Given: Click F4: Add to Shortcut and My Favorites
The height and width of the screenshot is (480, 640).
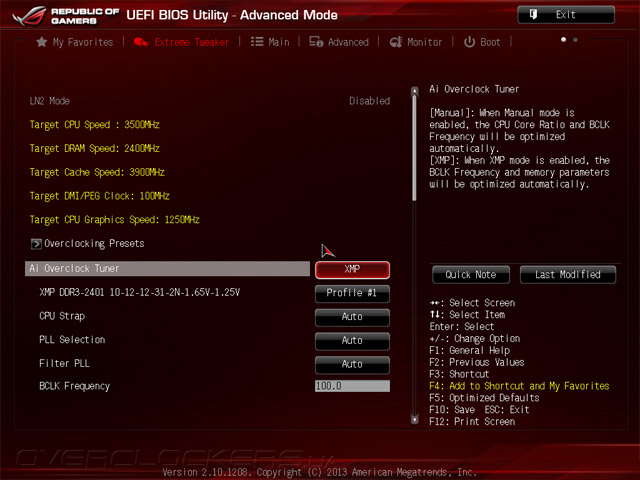Looking at the screenshot, I should tap(519, 386).
